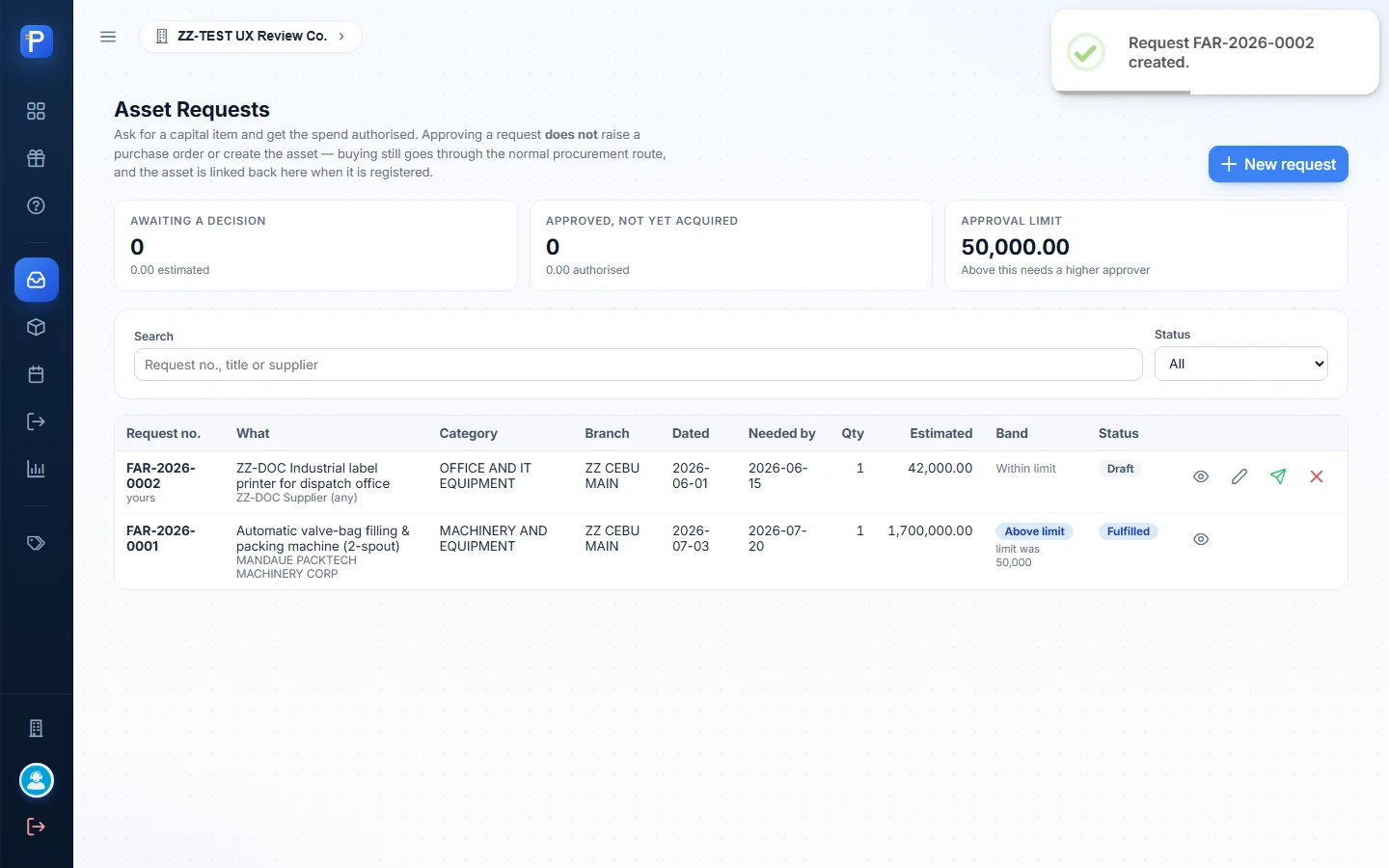Image resolution: width=1389 pixels, height=868 pixels.
Task: Open the dashboard grid icon in sidebar
Action: (36, 111)
